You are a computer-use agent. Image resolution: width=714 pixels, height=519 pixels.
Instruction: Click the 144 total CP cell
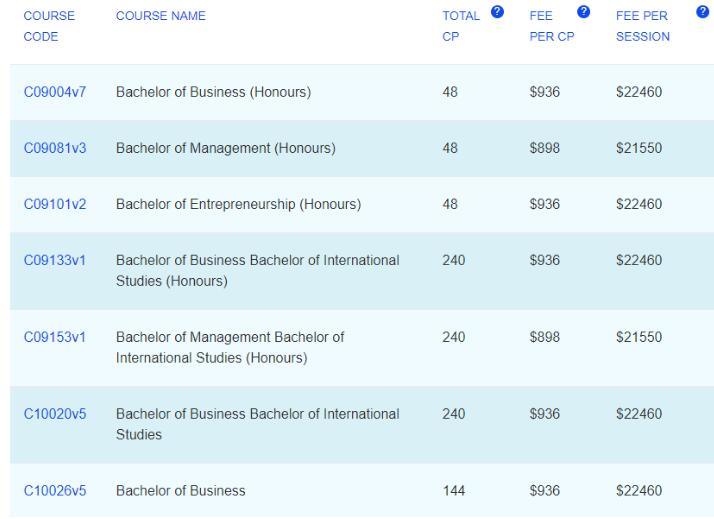[454, 491]
